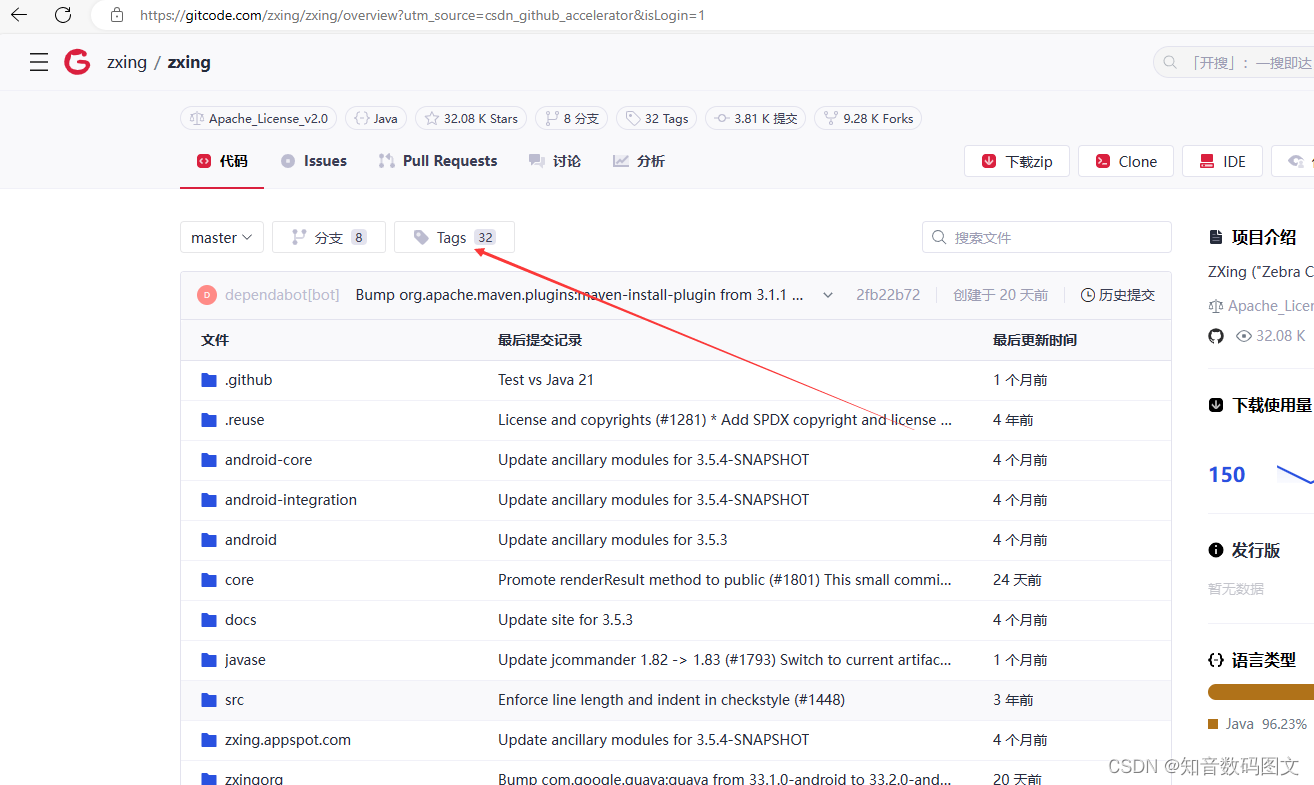Click the zxing owner link in breadcrumb

coord(127,62)
